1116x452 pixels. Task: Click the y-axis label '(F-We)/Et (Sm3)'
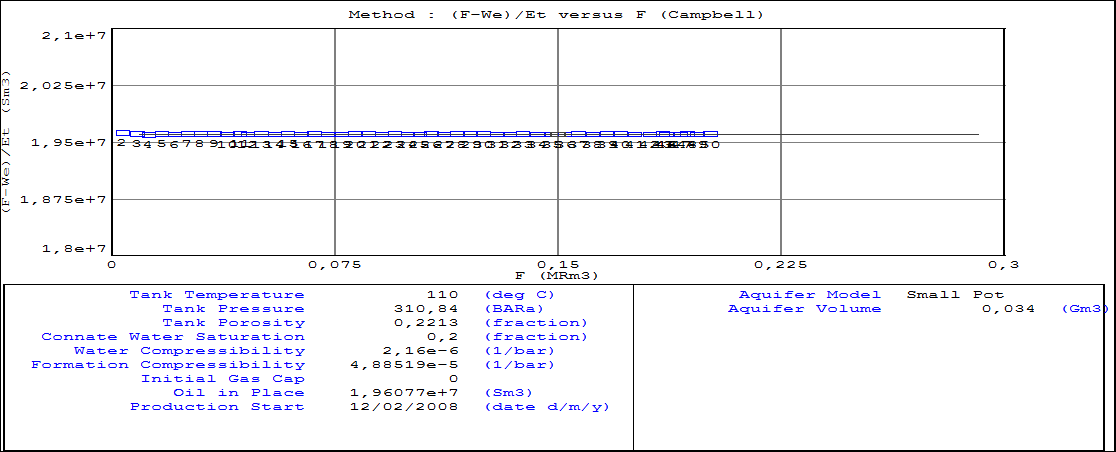pos(6,140)
